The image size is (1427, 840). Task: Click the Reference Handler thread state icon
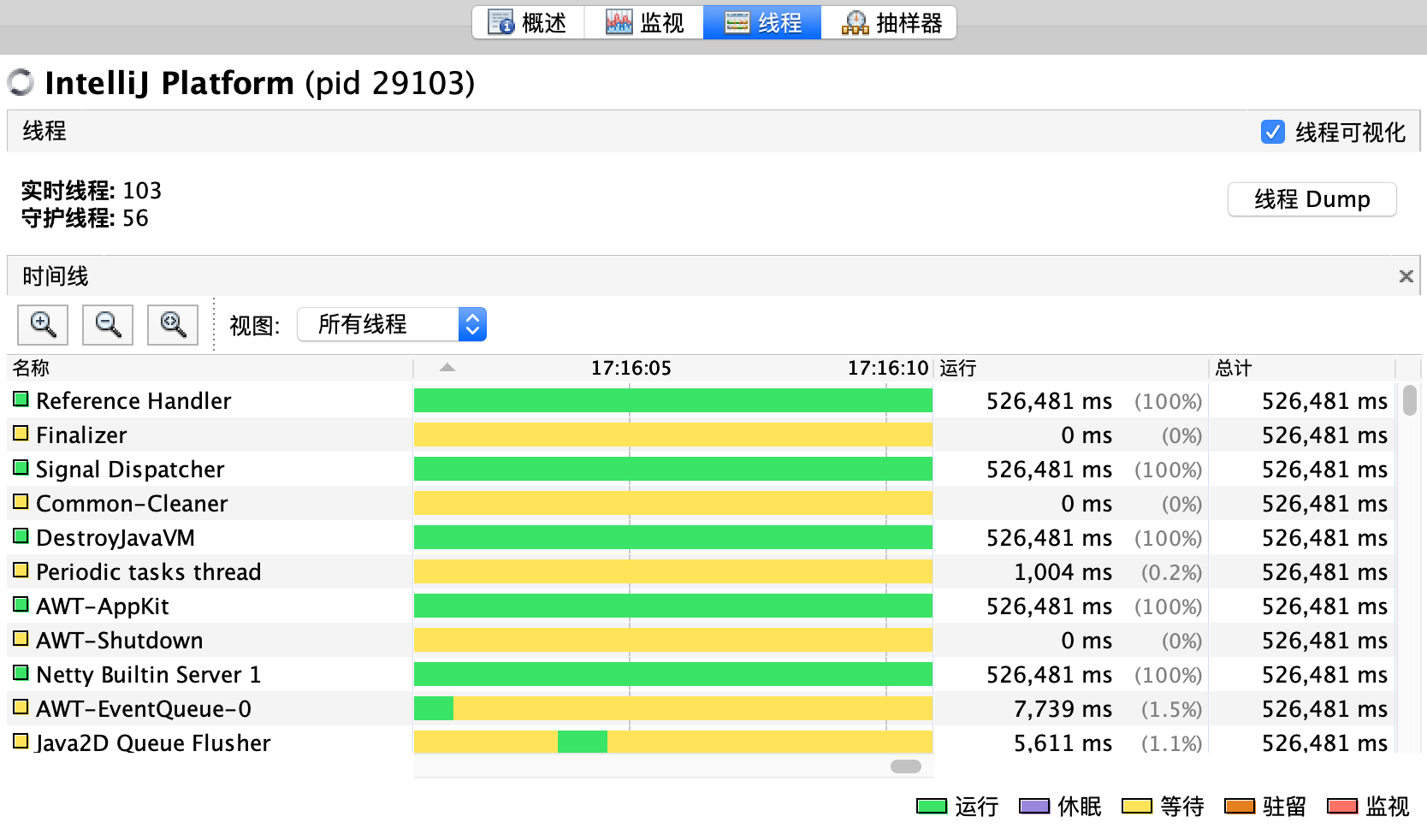tap(21, 399)
